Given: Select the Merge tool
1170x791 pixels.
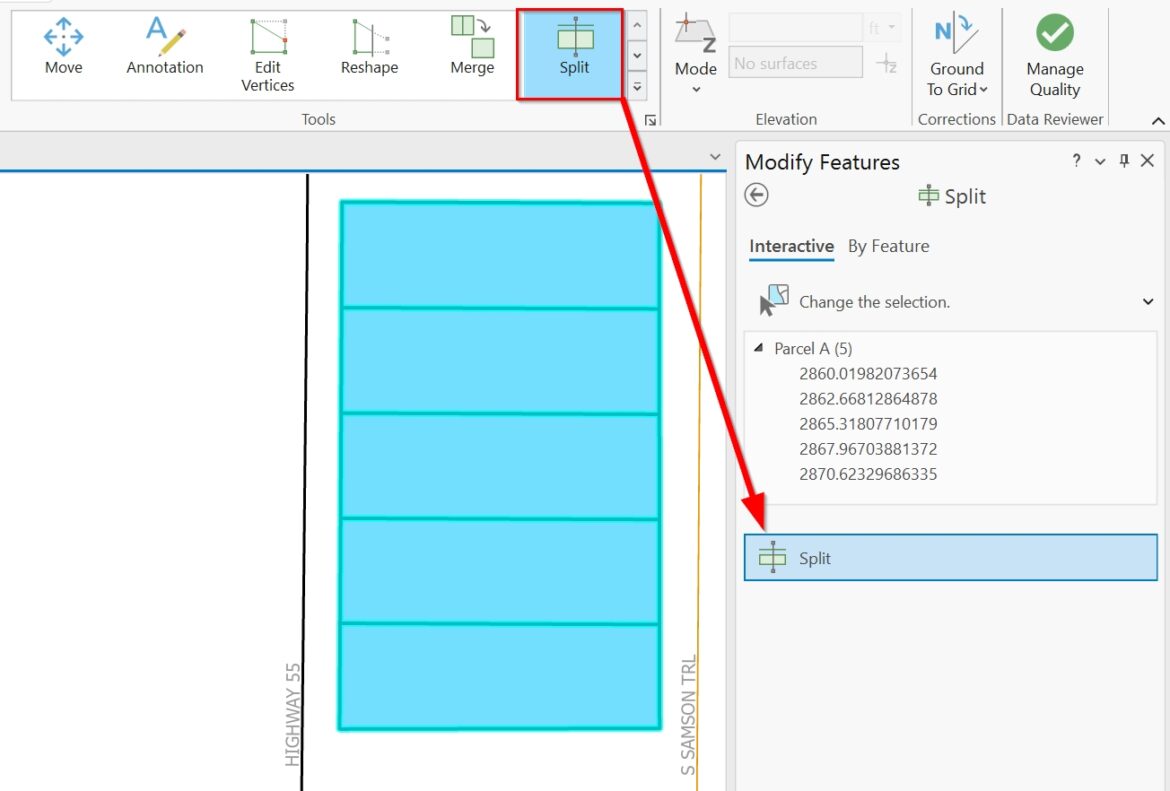Looking at the screenshot, I should coord(472,48).
